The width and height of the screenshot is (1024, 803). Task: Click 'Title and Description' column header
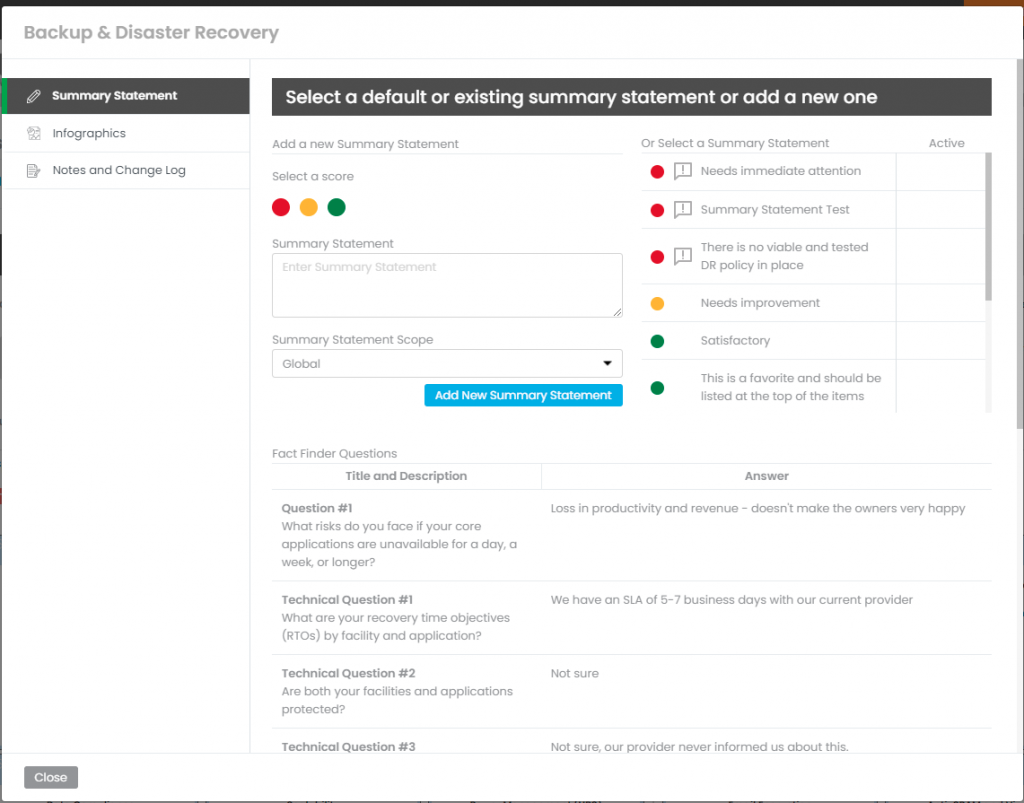click(x=406, y=476)
